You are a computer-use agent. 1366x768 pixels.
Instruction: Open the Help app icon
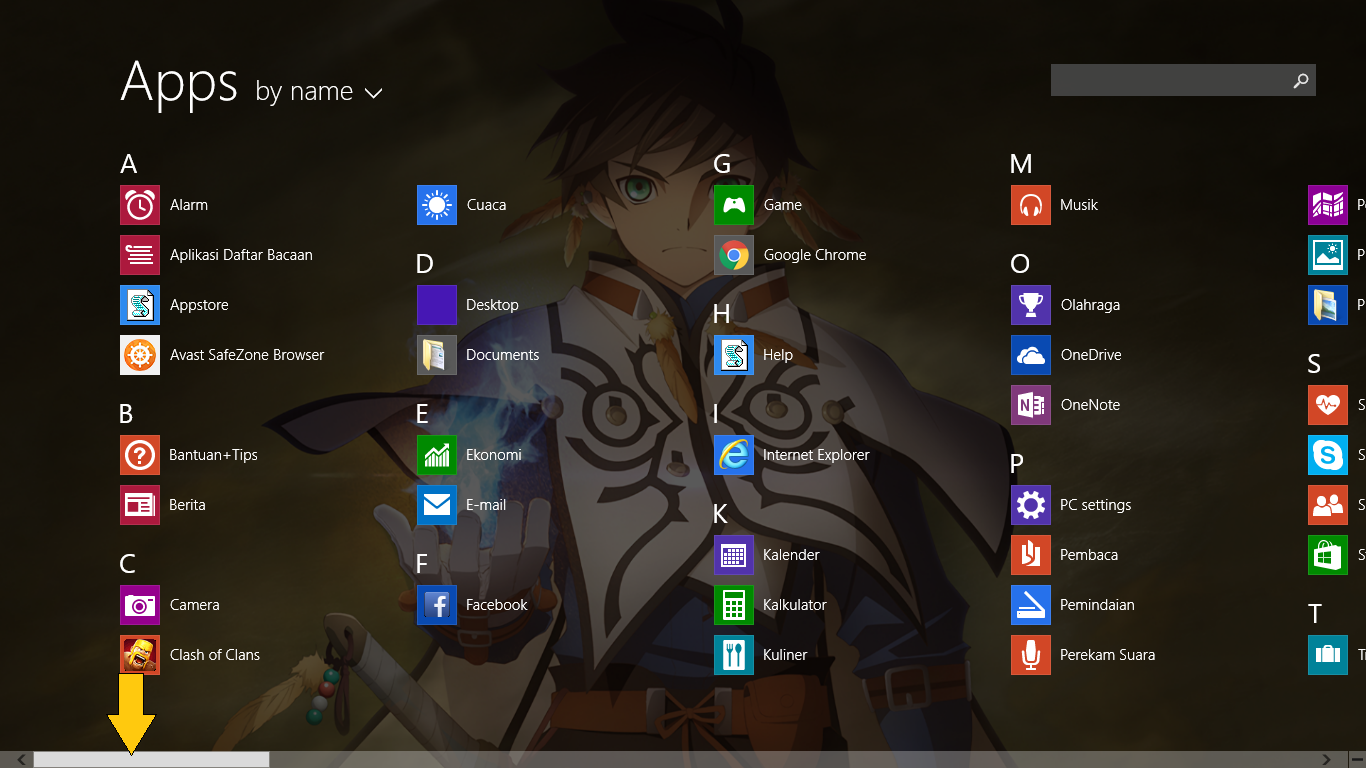[x=734, y=355]
